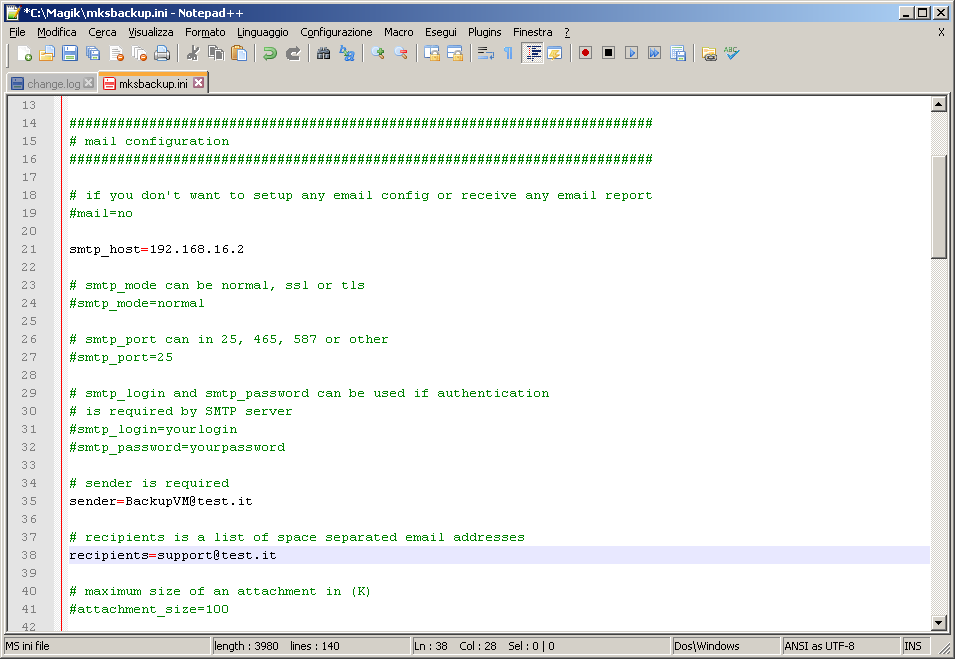Place cursor on smtp_host=192.168.16.2 line
Screen dimensions: 955x659
point(157,249)
